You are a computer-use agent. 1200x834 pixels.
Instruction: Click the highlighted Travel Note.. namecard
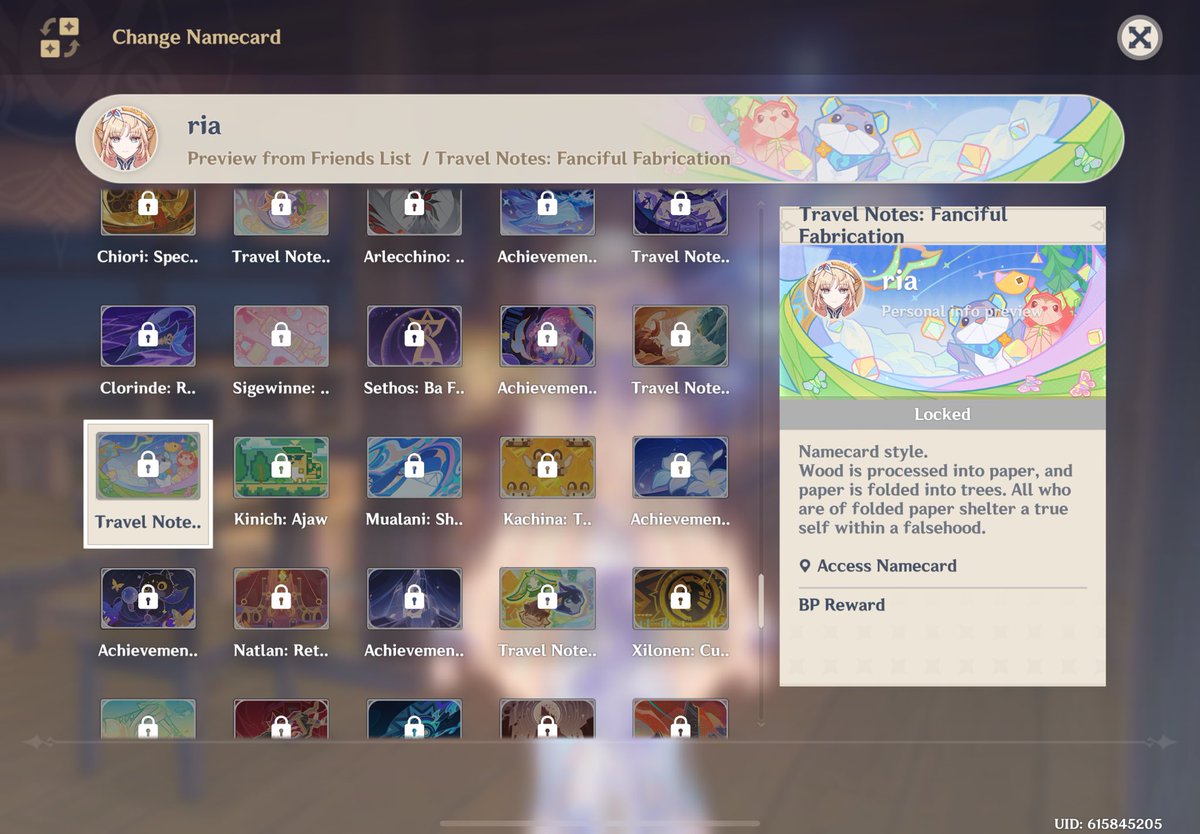click(x=148, y=483)
